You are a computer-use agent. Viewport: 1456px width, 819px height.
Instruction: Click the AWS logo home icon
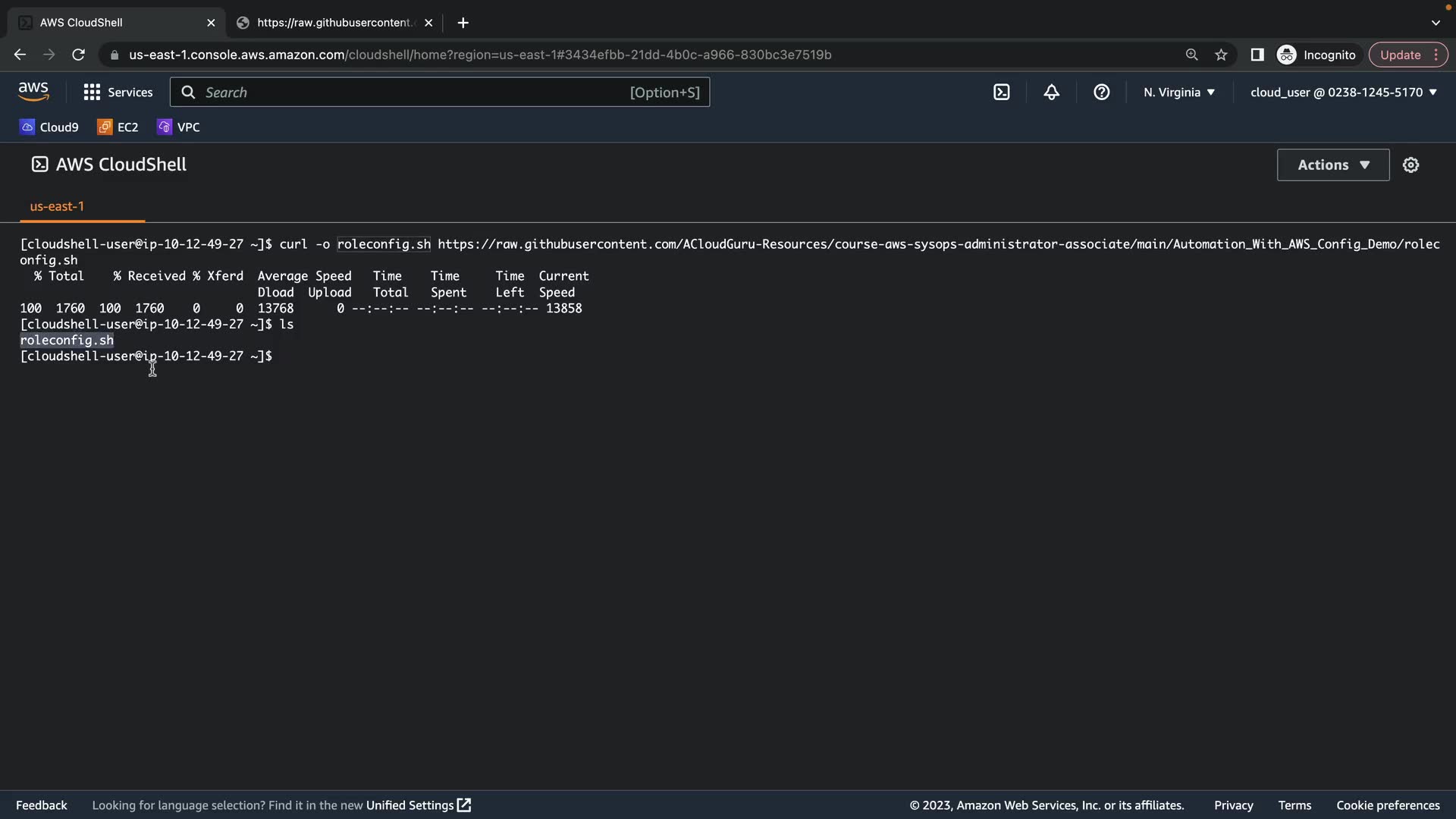point(33,92)
